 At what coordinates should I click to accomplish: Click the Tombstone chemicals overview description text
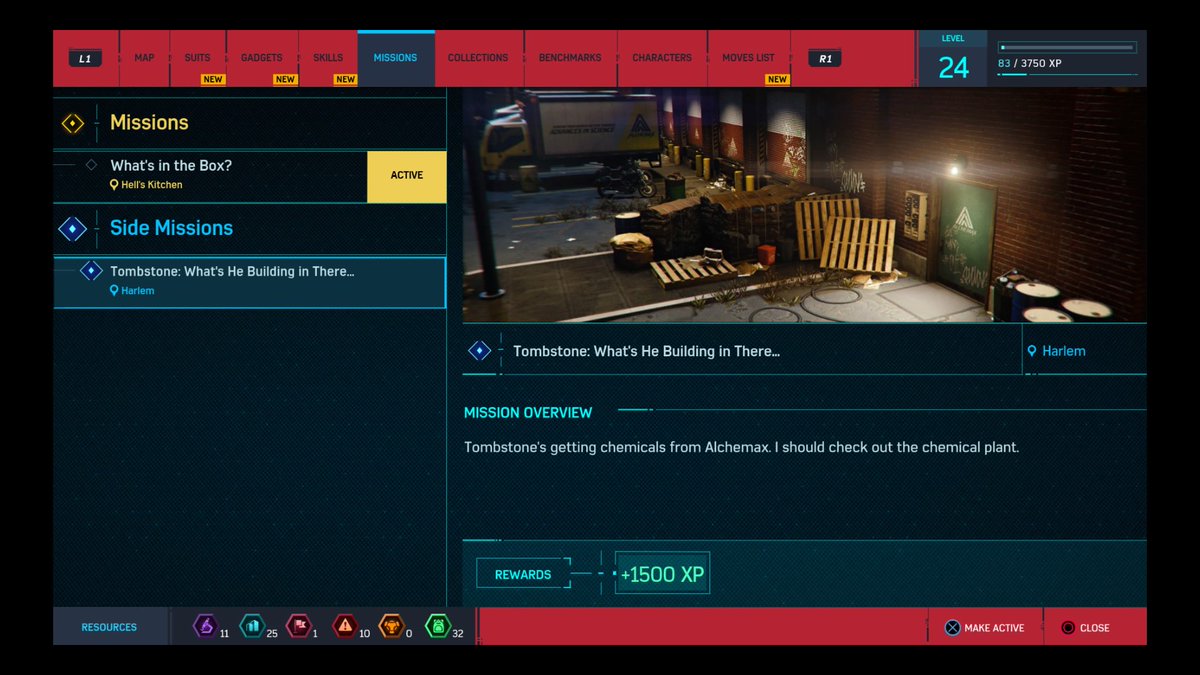click(741, 447)
